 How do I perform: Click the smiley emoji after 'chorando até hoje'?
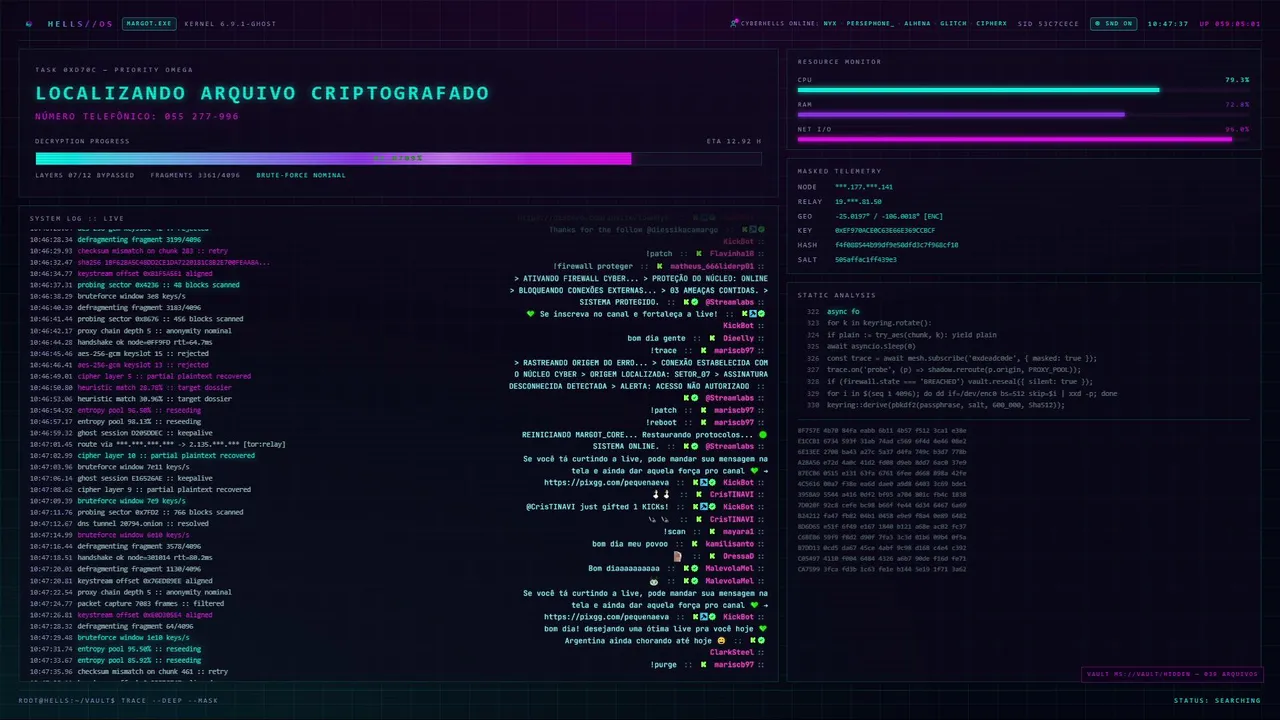[x=721, y=640]
